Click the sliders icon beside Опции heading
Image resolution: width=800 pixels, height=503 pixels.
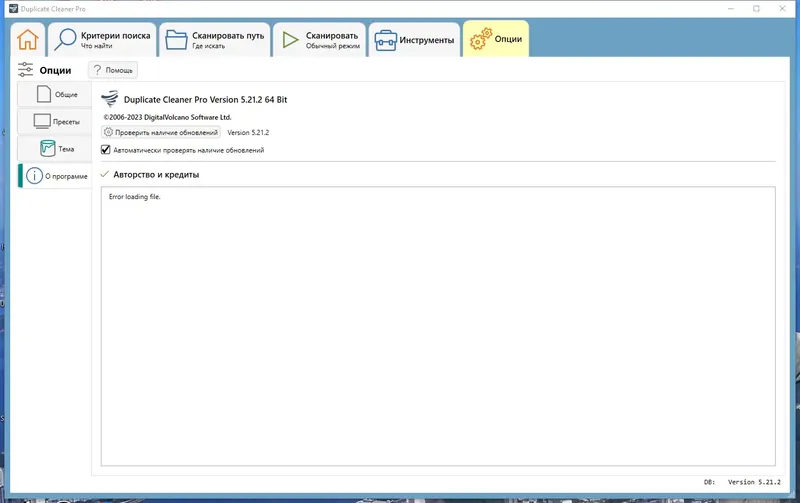click(x=25, y=69)
